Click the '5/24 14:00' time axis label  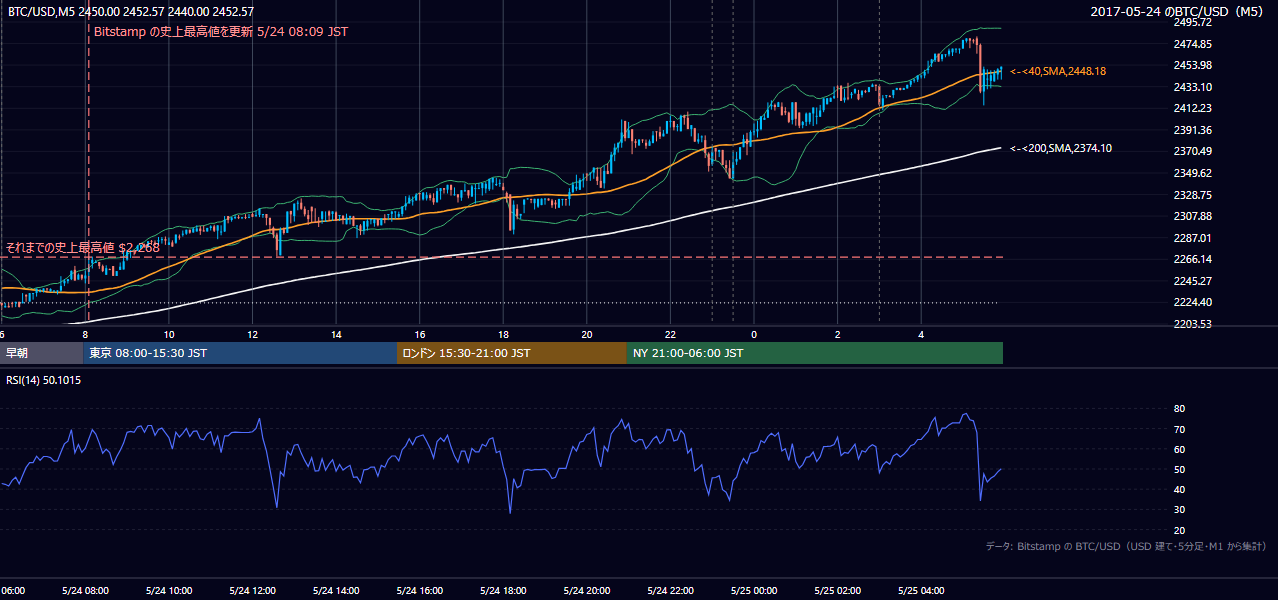(336, 591)
